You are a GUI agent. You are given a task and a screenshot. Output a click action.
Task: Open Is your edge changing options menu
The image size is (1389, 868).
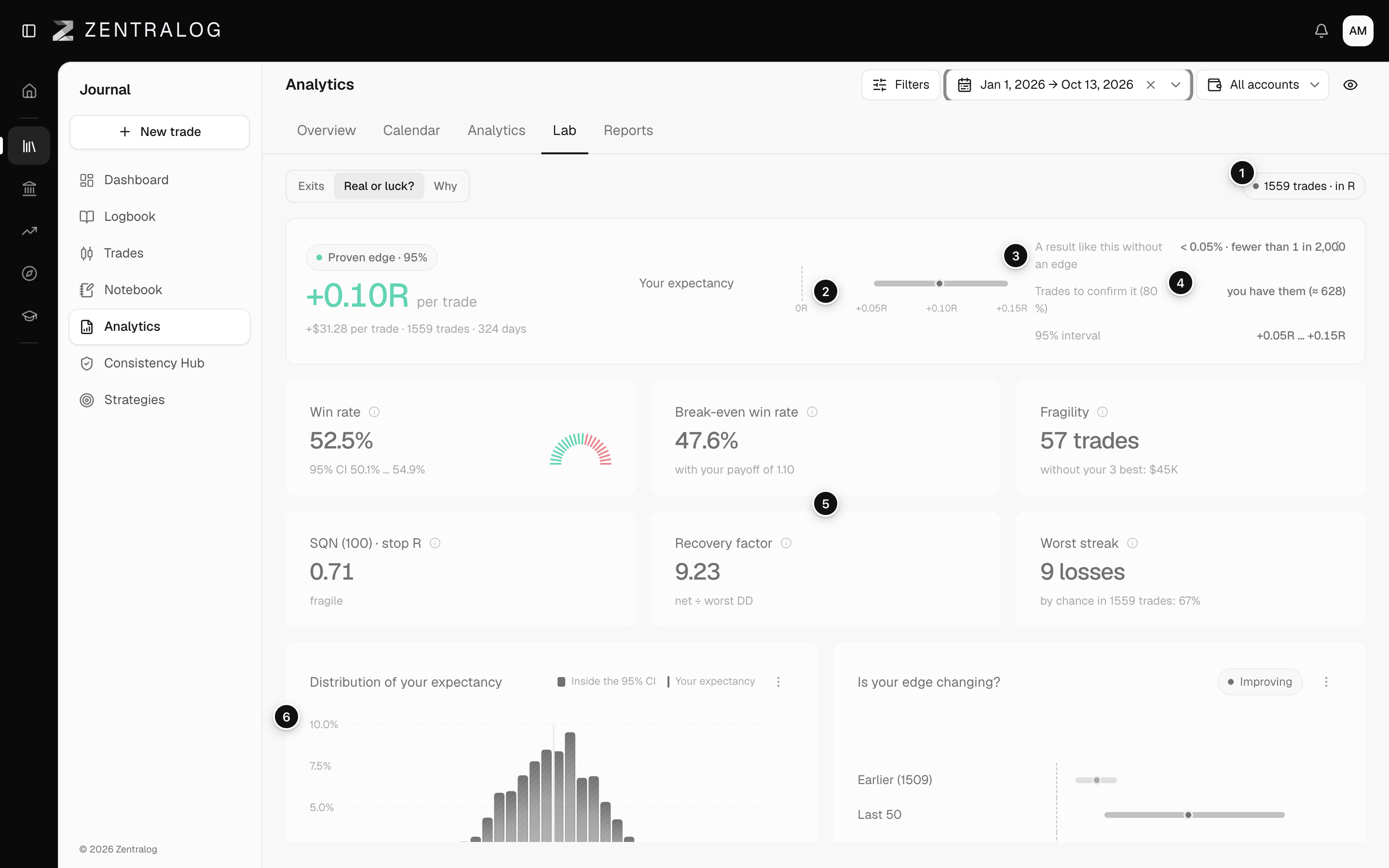[1326, 681]
